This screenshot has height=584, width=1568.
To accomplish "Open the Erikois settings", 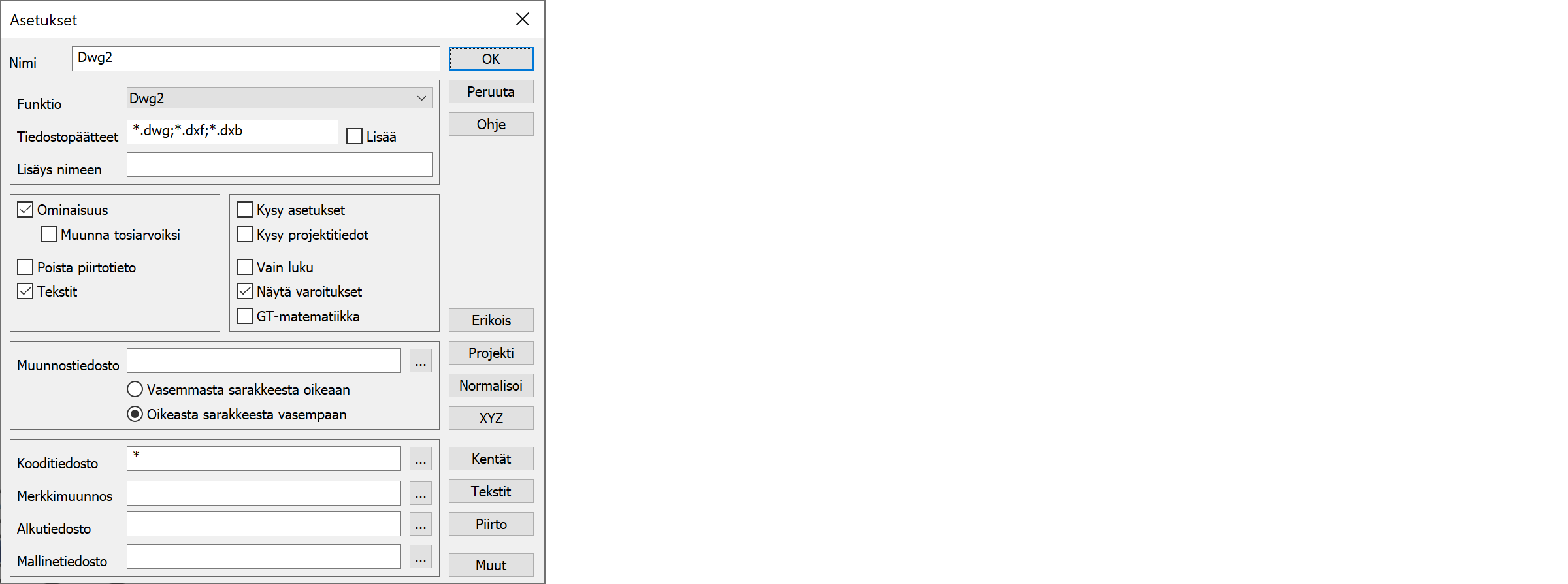I will pos(491,320).
